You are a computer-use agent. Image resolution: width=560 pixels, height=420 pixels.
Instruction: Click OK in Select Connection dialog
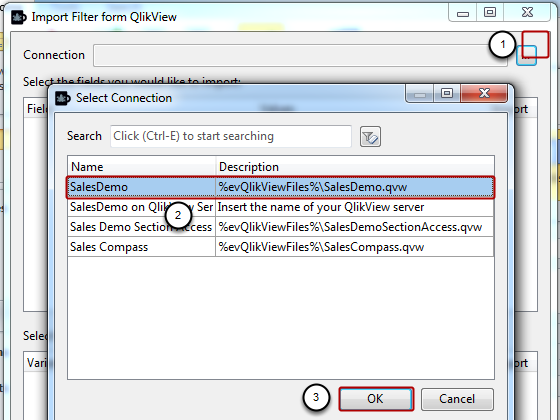(376, 399)
